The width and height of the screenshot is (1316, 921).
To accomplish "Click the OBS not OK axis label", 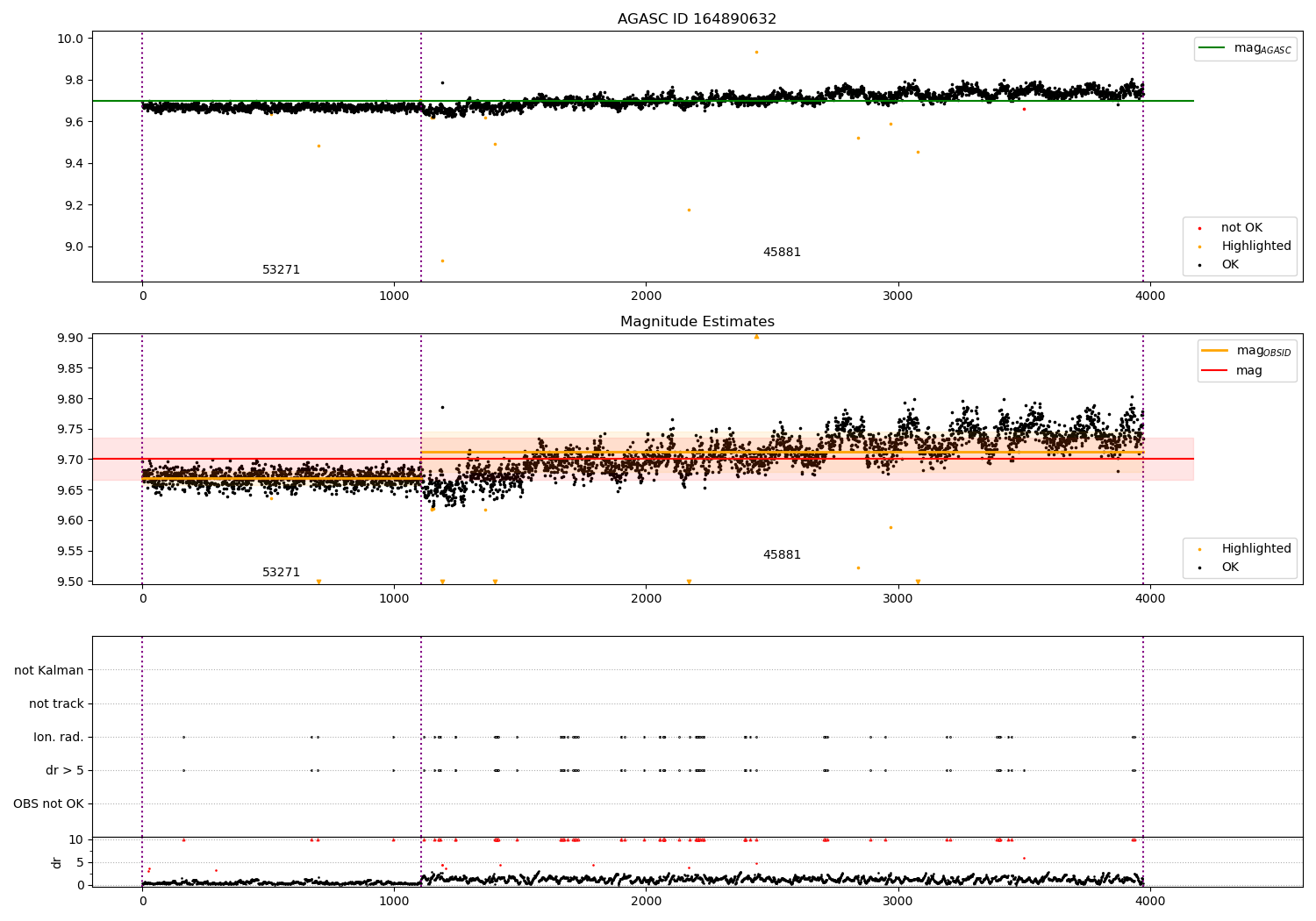I will pos(49,803).
